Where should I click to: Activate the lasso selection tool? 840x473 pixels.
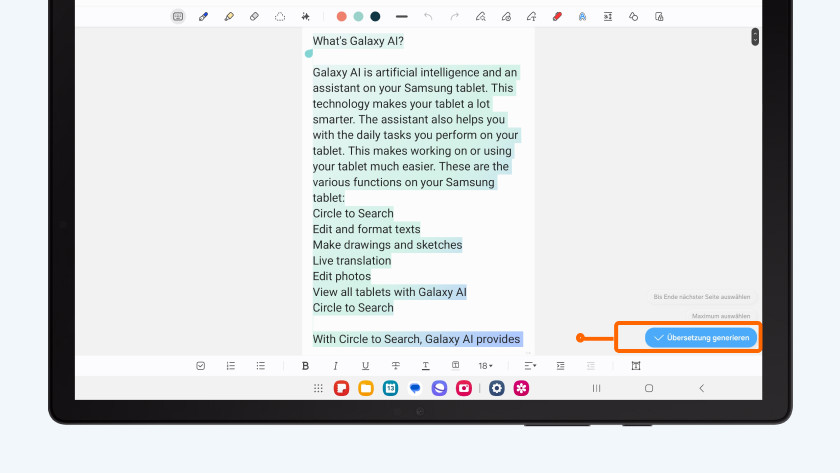[x=280, y=17]
